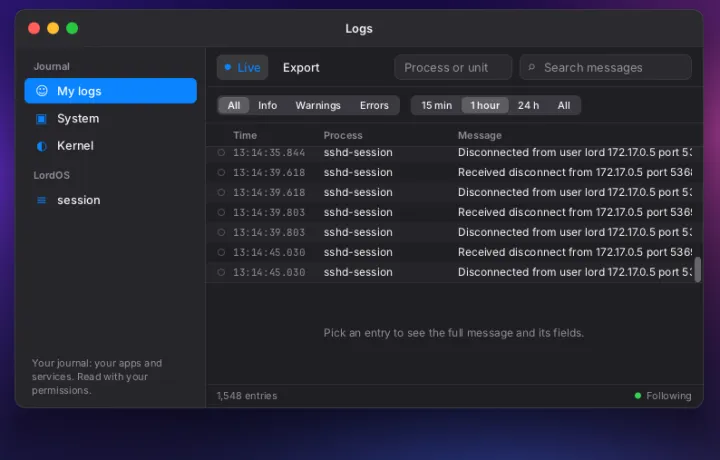
Task: Open LordOS session logs
Action: pos(111,200)
